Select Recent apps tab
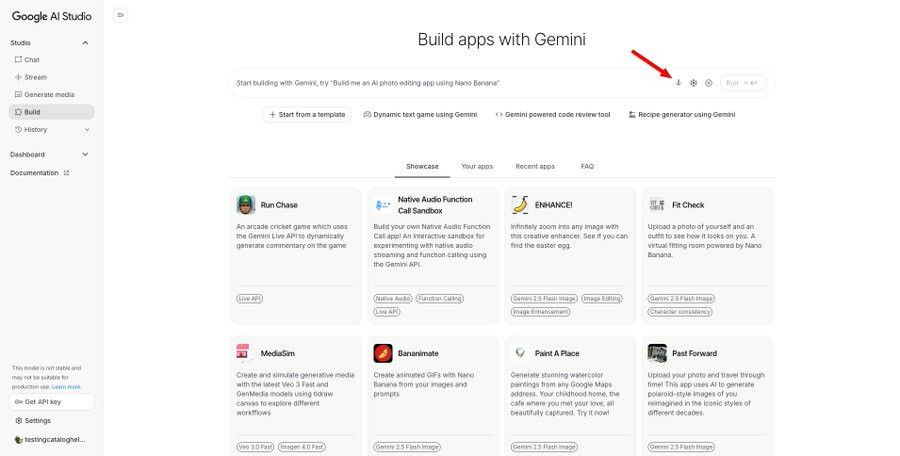900x456 pixels. click(x=535, y=167)
